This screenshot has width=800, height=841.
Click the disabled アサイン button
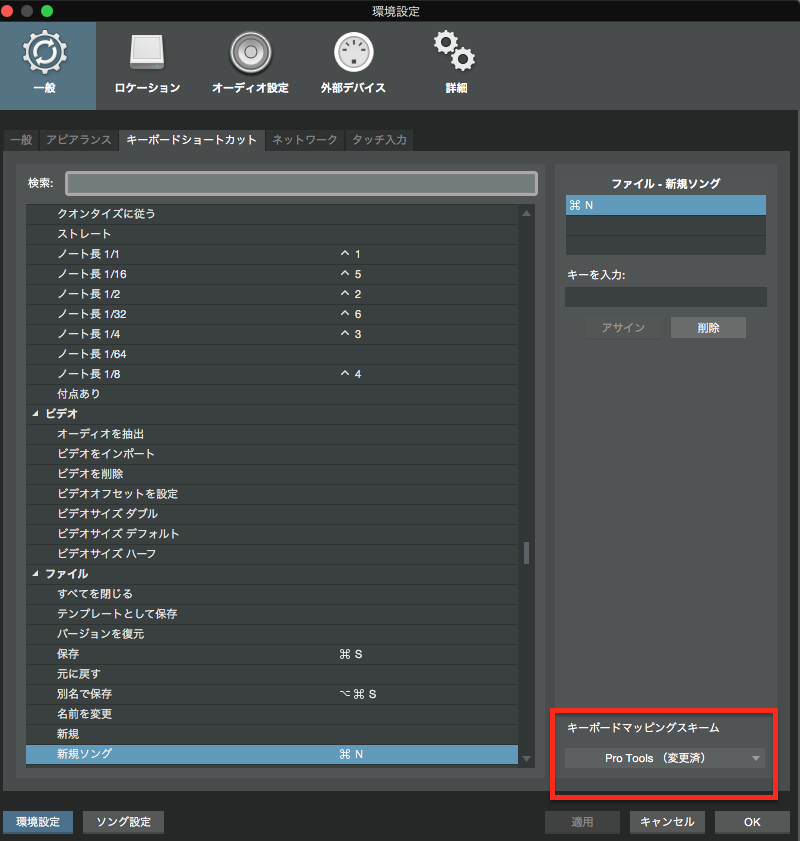tap(623, 328)
